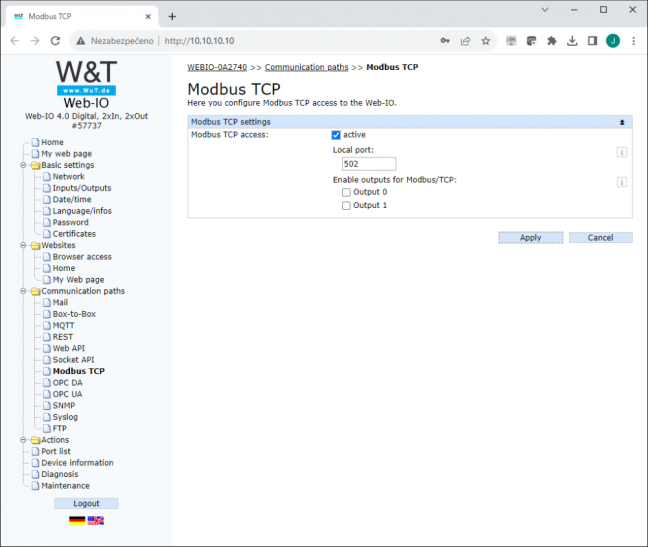Open the browser downloads icon
The width and height of the screenshot is (648, 547).
click(x=572, y=40)
